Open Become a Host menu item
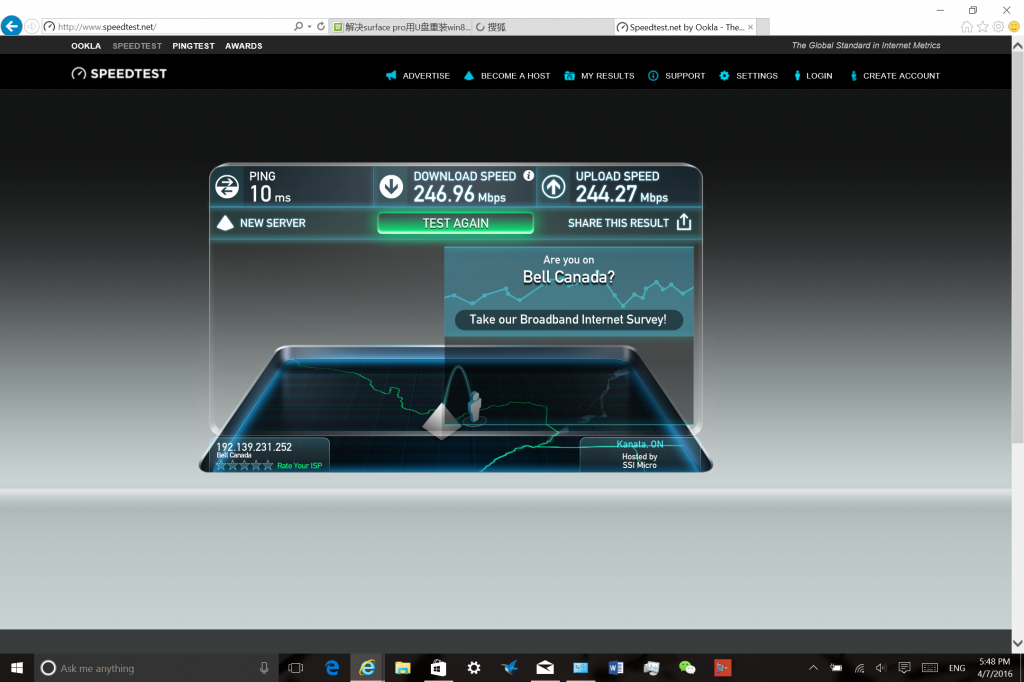 coord(507,76)
